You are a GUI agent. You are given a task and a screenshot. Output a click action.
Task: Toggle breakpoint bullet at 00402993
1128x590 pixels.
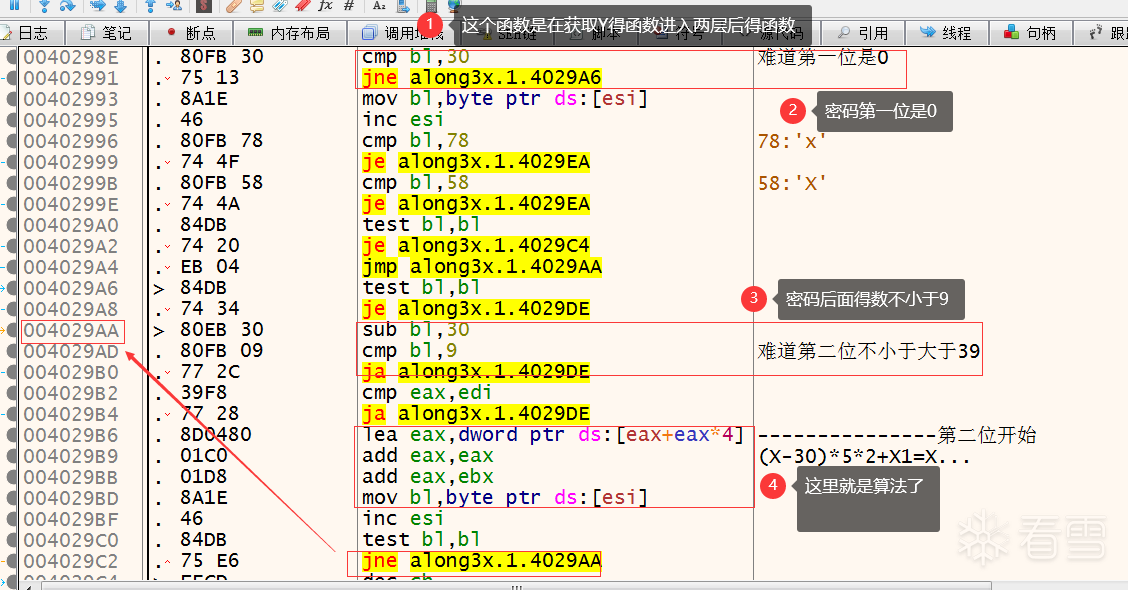tap(12, 99)
